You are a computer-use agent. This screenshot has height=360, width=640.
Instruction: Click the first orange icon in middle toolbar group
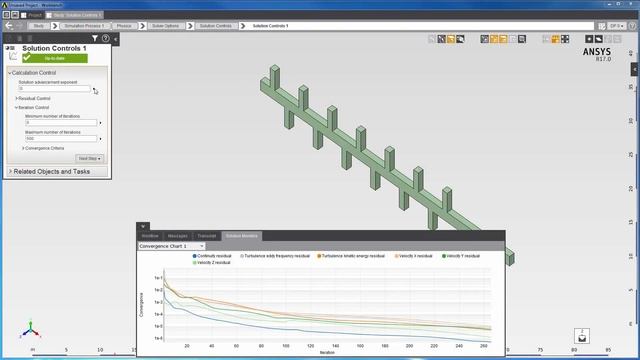(494, 39)
